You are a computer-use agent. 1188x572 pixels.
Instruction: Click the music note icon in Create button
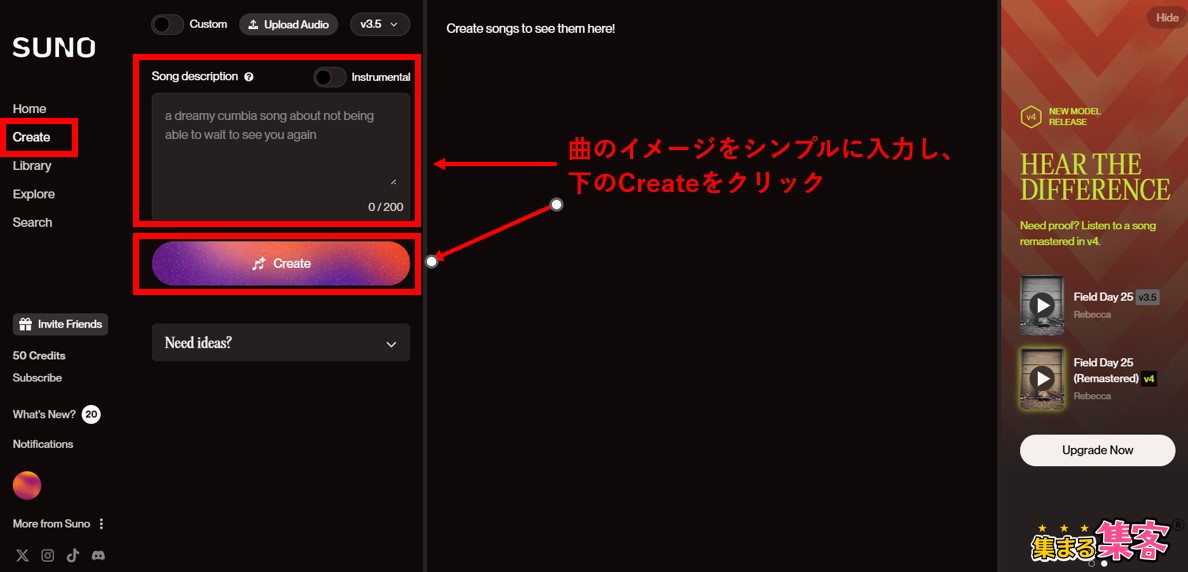(x=259, y=264)
